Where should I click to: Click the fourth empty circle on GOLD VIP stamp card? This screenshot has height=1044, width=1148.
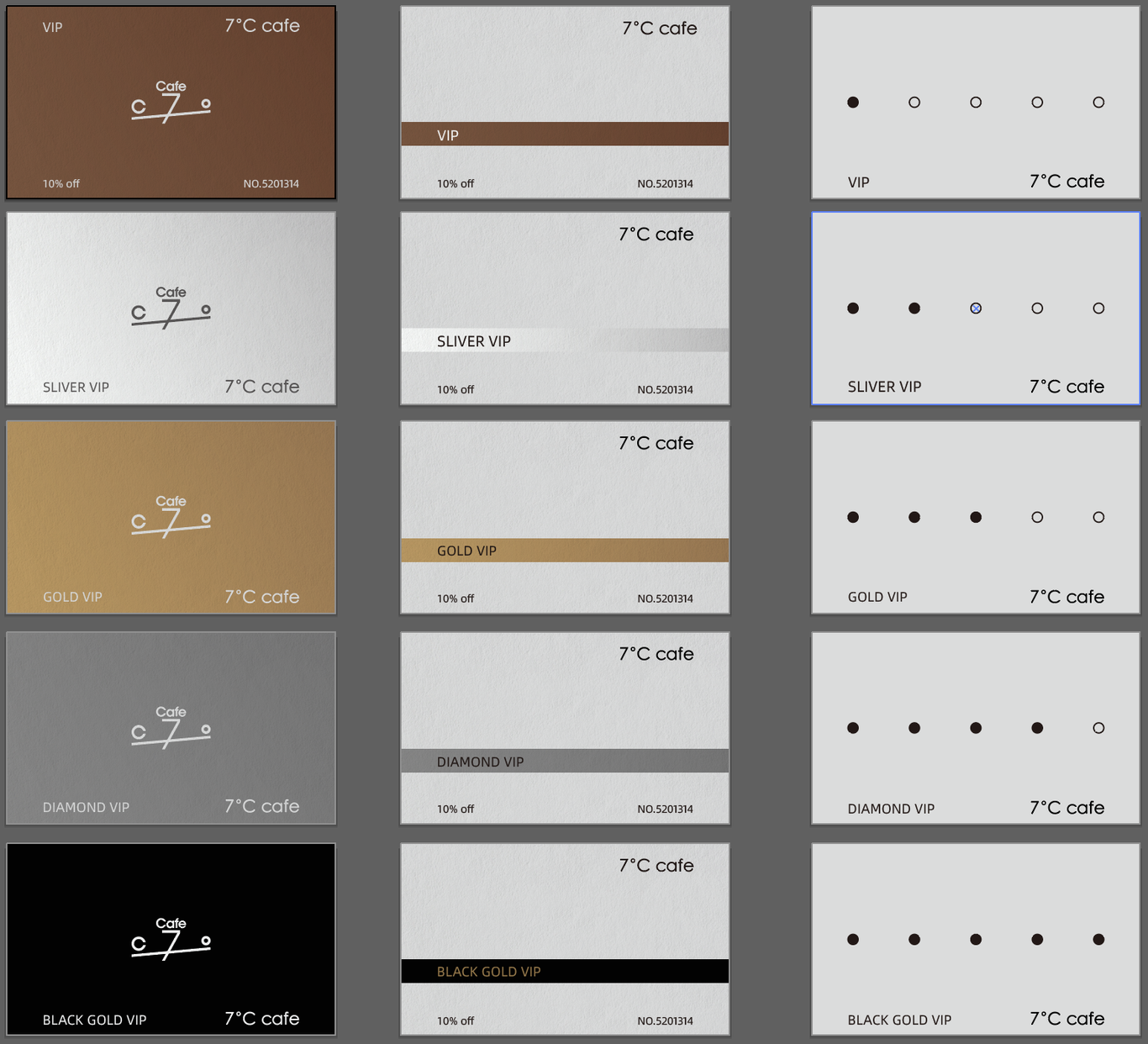tap(1037, 518)
